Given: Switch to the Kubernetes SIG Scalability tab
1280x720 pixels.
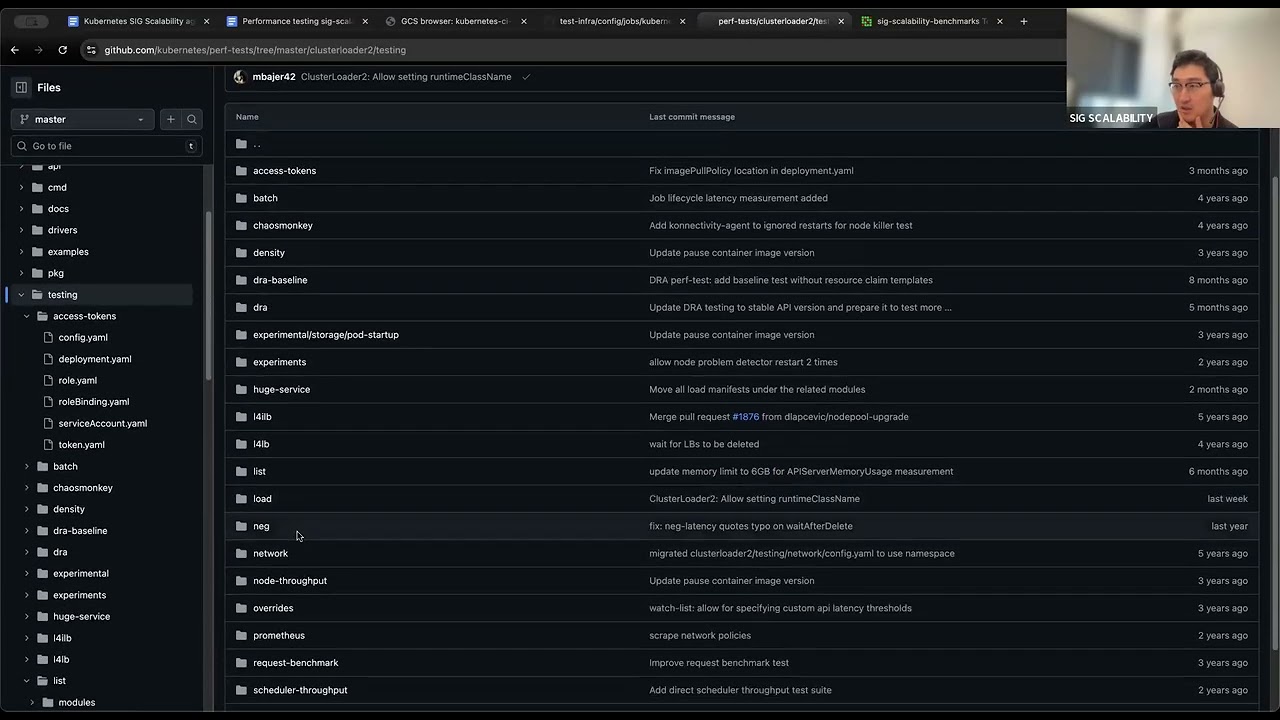Looking at the screenshot, I should [138, 21].
